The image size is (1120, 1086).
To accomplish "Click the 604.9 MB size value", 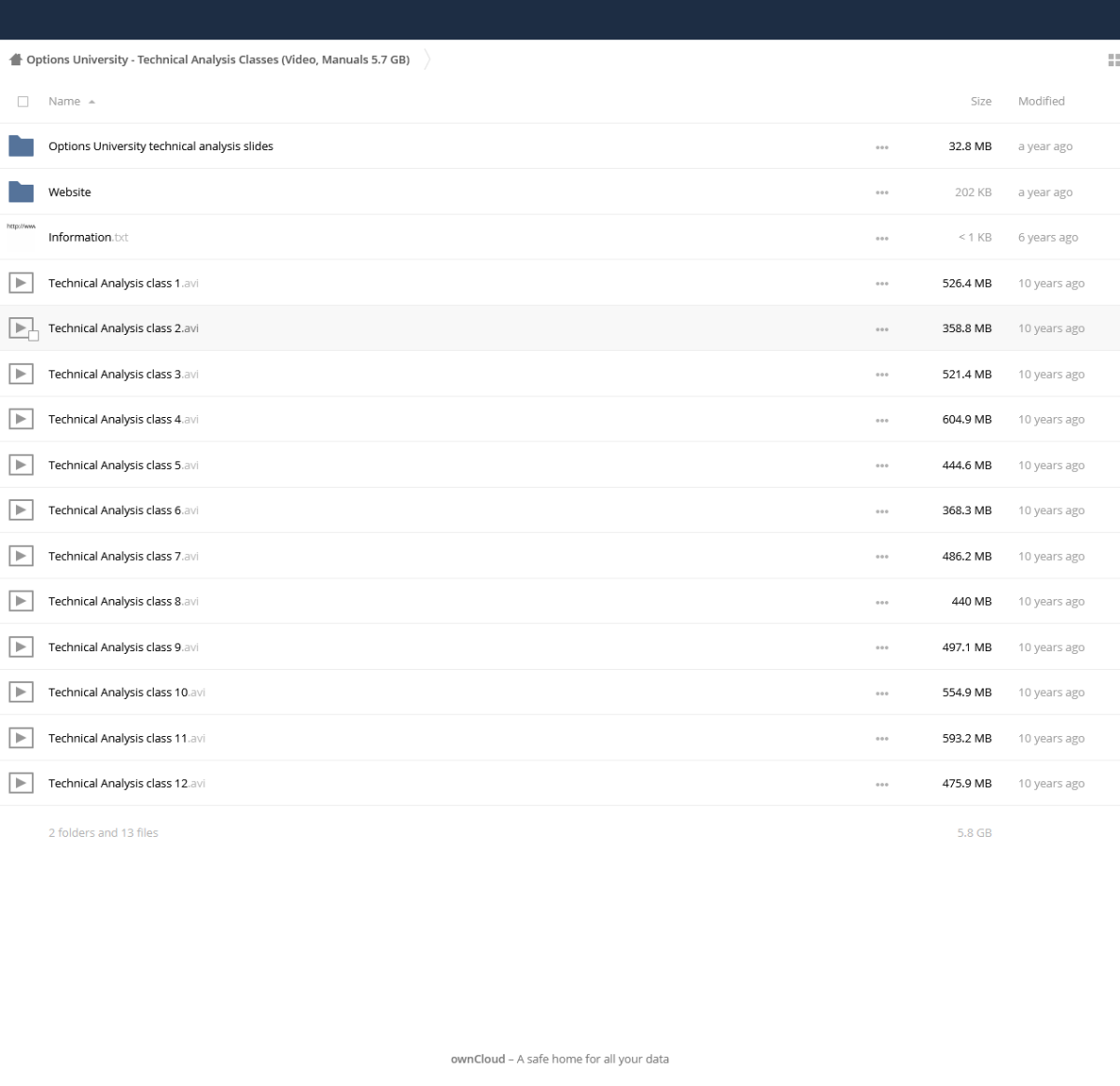I will 967,419.
